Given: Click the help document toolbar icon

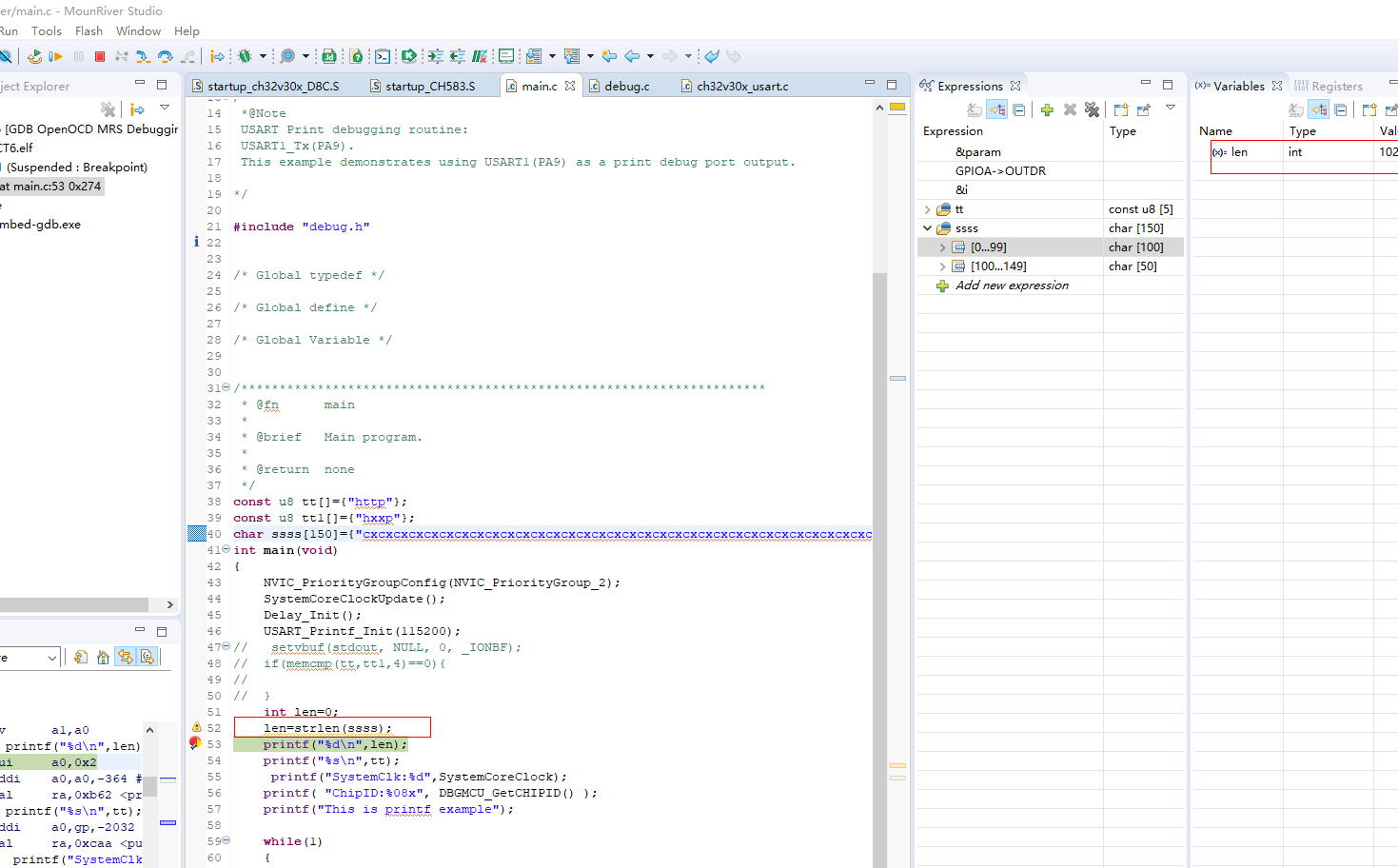Looking at the screenshot, I should tap(356, 56).
